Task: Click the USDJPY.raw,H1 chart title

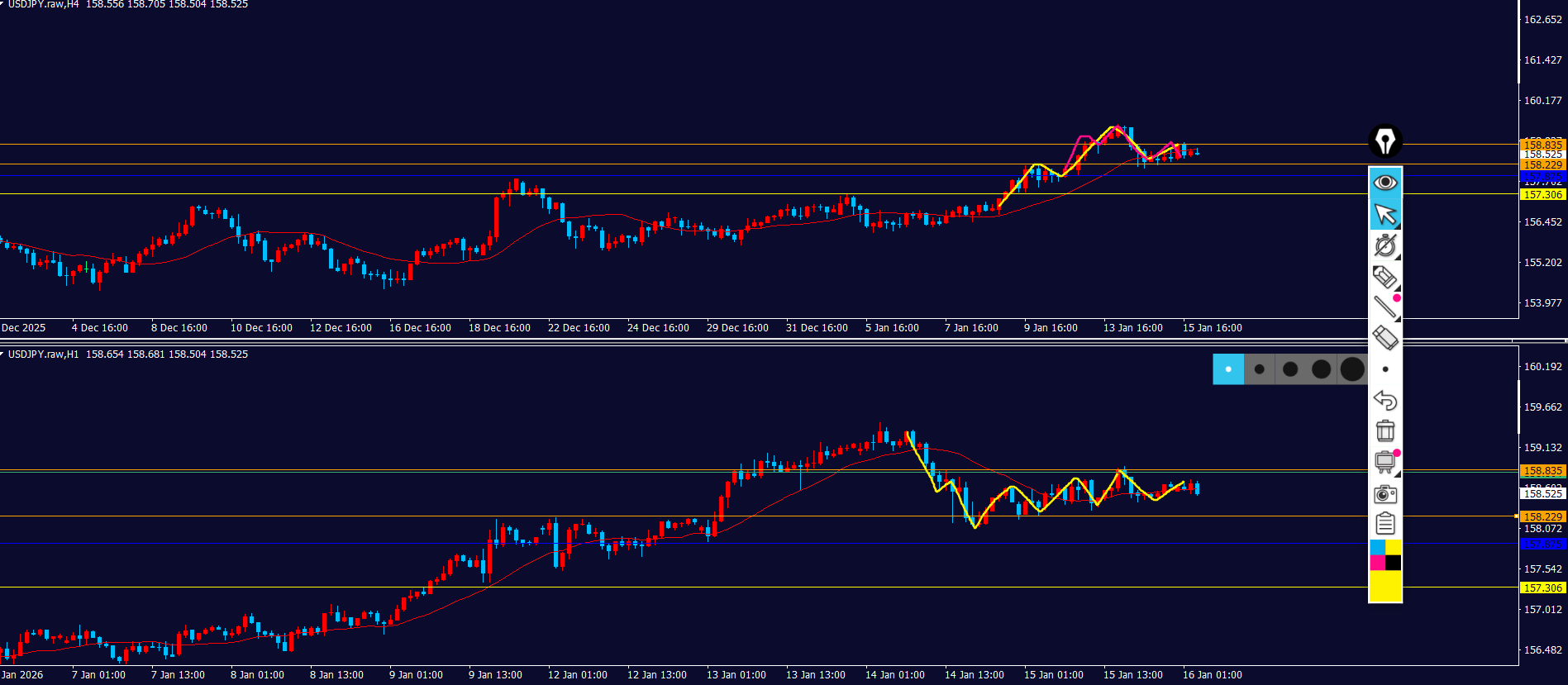Action: tap(43, 354)
